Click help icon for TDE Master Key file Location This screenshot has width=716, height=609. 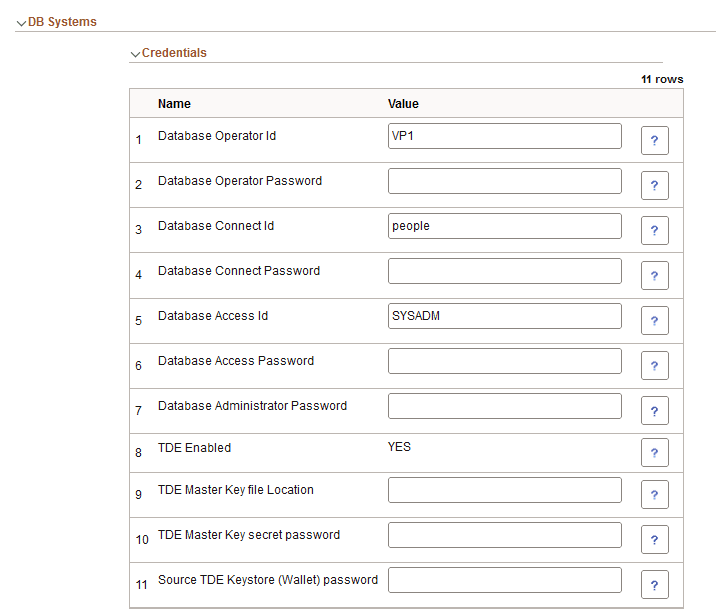click(x=654, y=495)
